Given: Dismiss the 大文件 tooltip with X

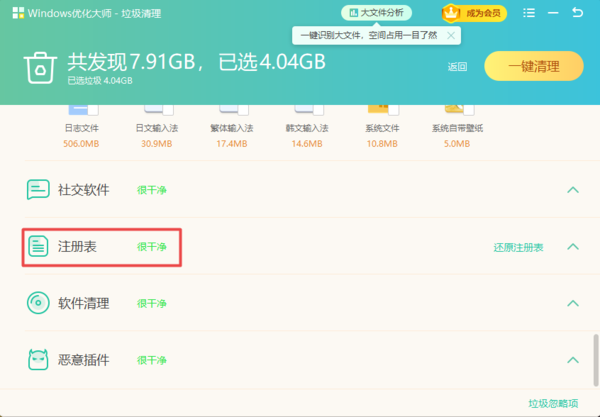Looking at the screenshot, I should point(452,35).
